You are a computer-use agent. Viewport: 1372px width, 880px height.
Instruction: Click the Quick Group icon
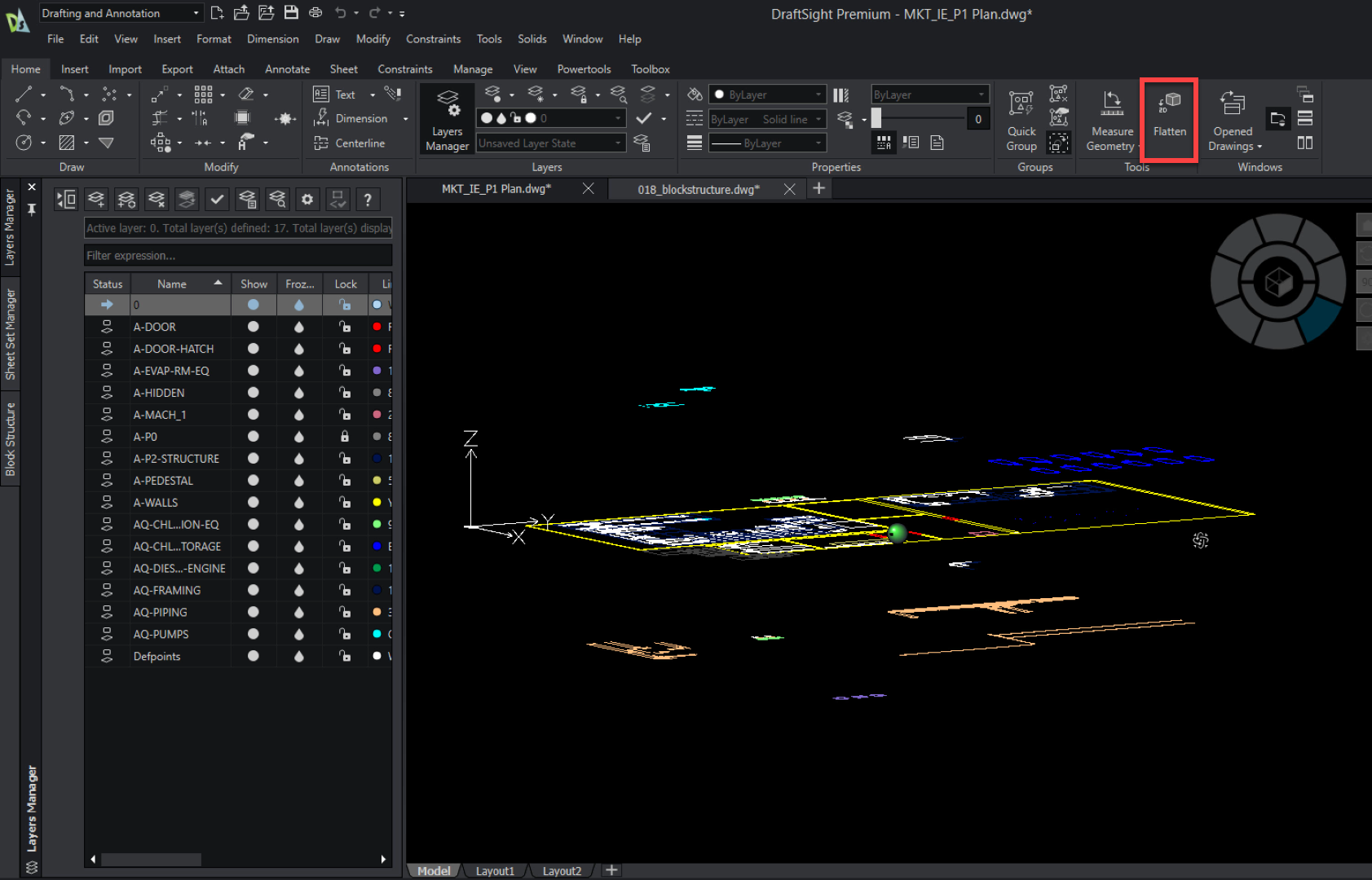(1021, 104)
